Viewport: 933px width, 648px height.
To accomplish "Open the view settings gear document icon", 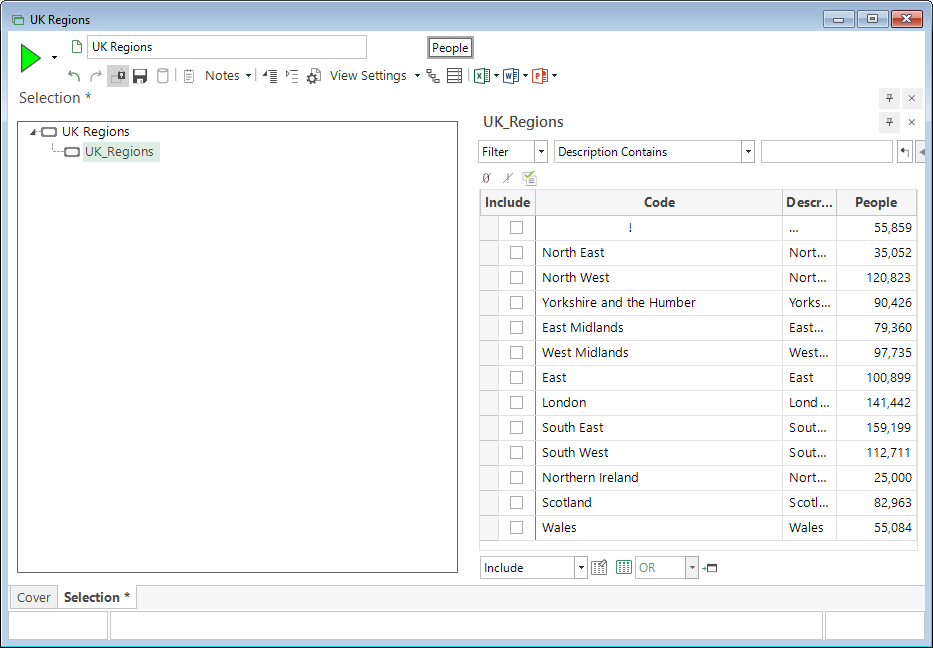I will coord(314,76).
